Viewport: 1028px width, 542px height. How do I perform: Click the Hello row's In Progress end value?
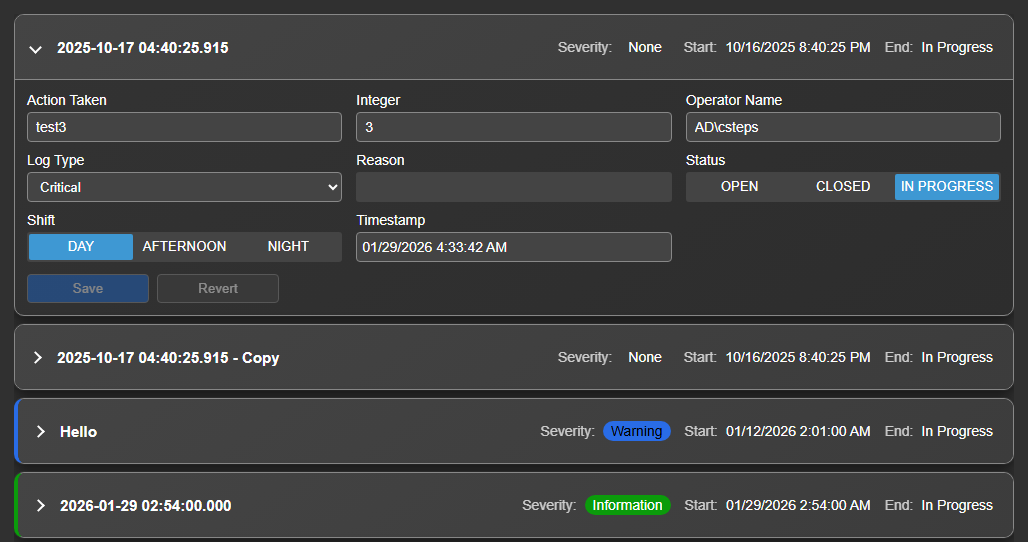click(957, 431)
